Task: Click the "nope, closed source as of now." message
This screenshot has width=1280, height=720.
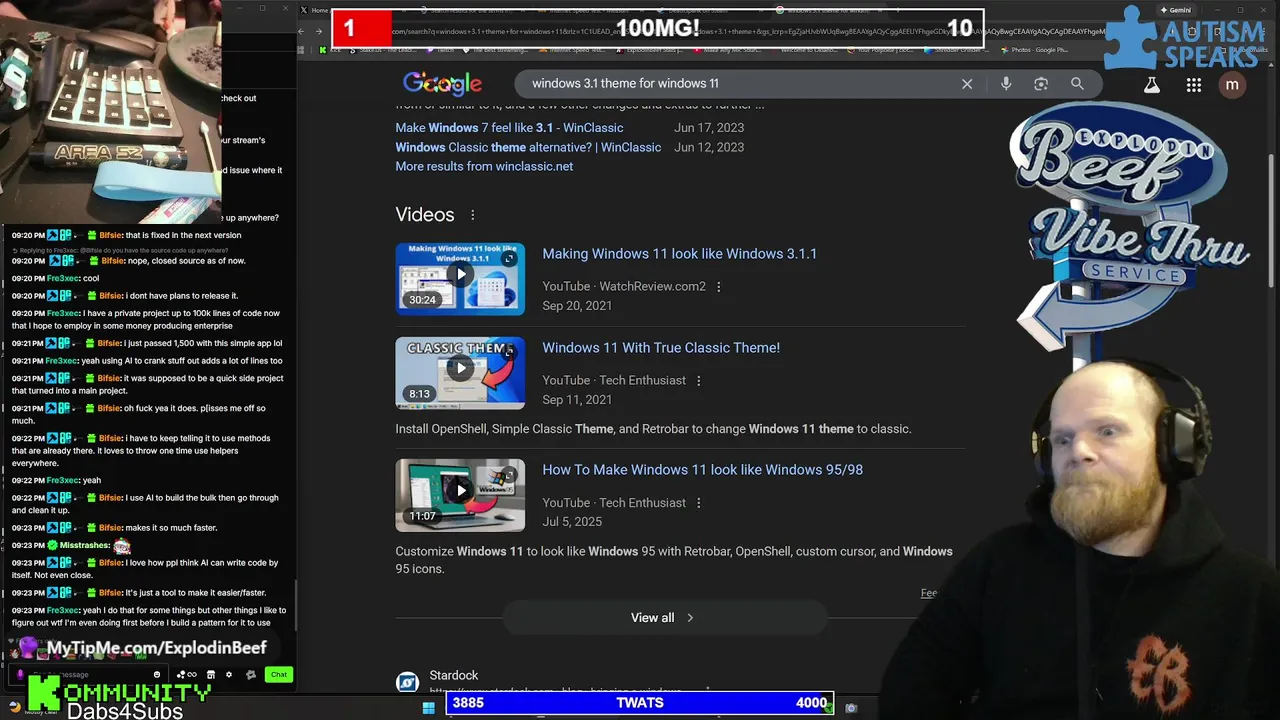Action: (187, 261)
